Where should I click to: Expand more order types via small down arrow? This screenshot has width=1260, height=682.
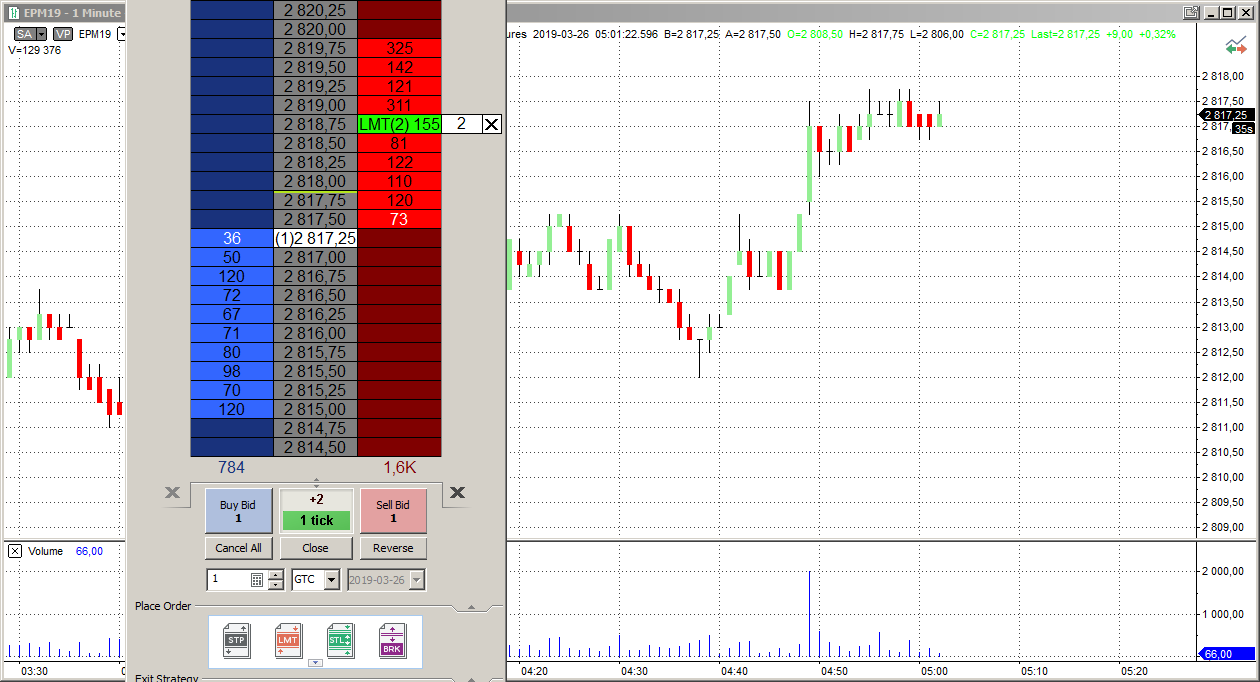315,662
